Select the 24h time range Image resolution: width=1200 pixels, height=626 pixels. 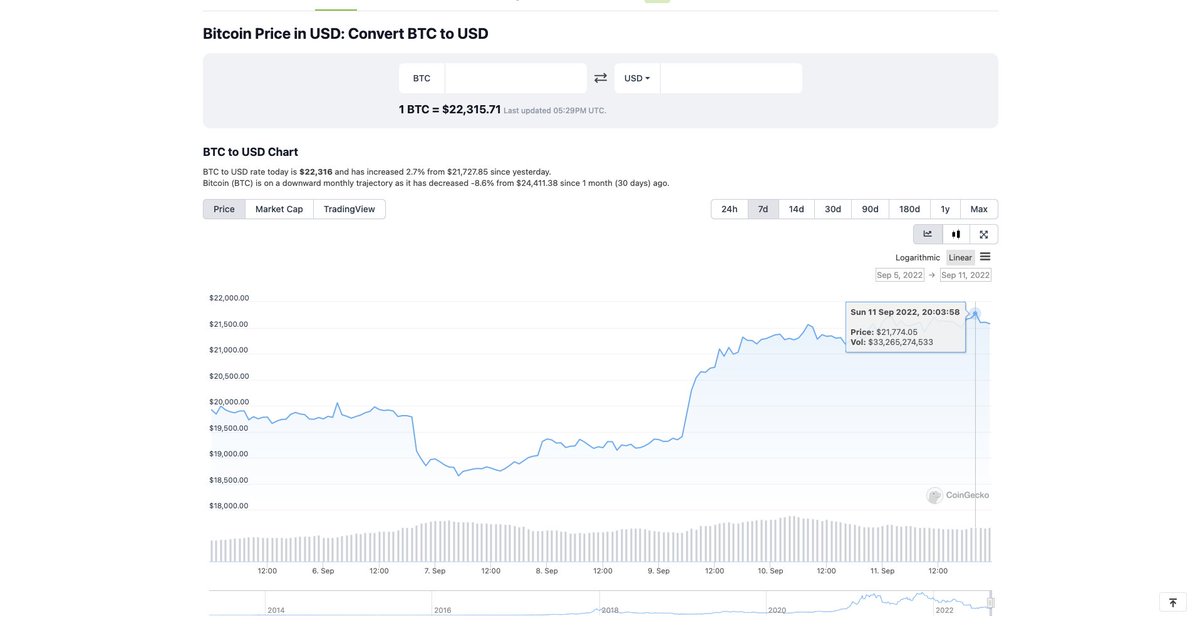tap(729, 209)
